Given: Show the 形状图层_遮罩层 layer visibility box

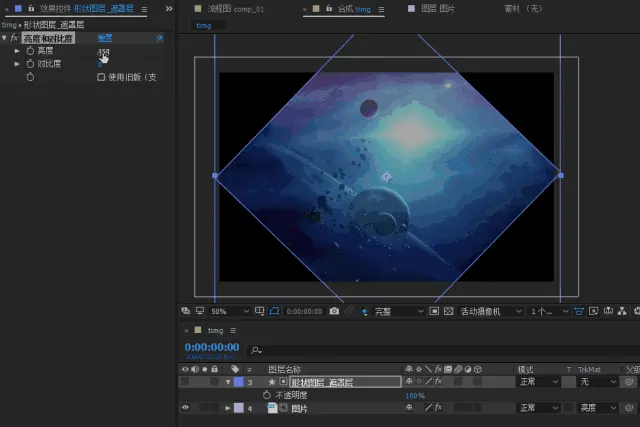Looking at the screenshot, I should point(185,382).
